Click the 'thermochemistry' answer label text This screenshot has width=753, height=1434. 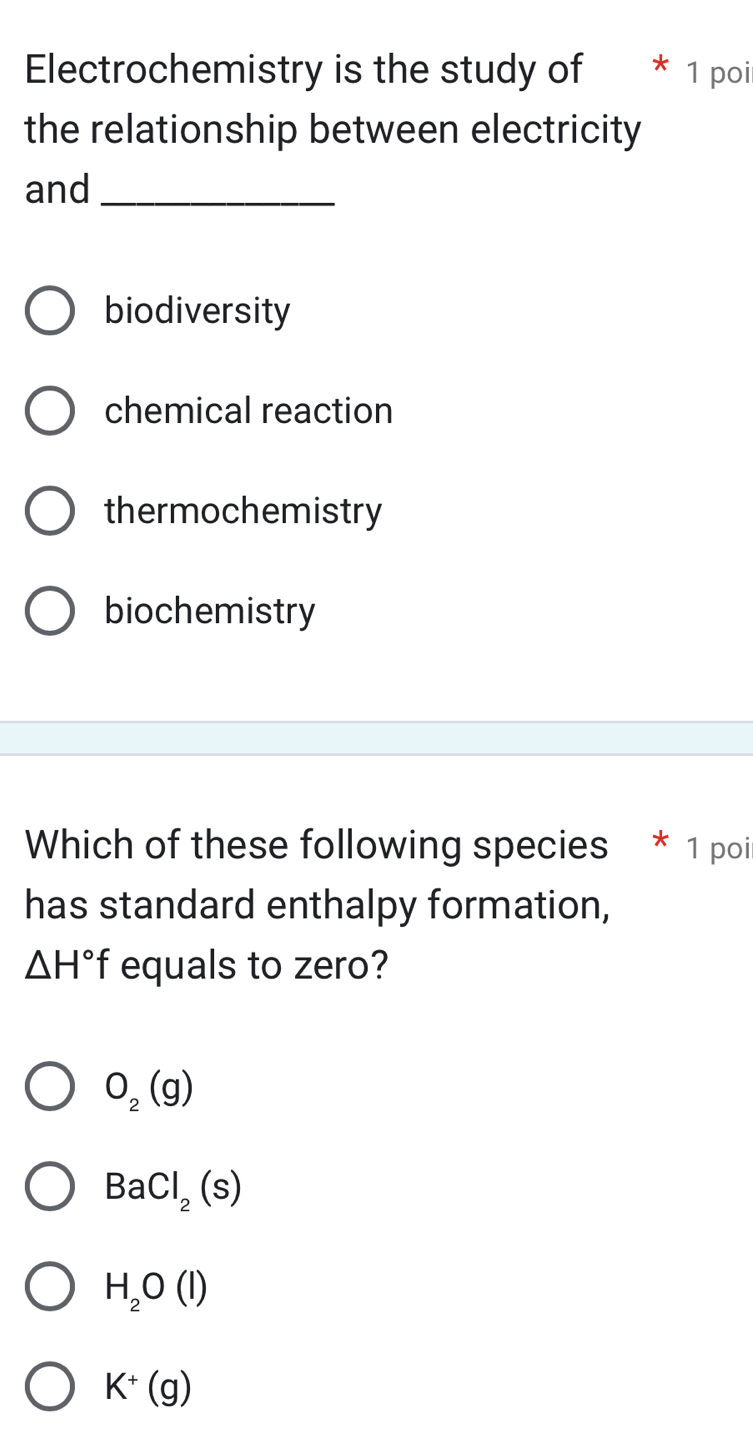click(x=243, y=512)
